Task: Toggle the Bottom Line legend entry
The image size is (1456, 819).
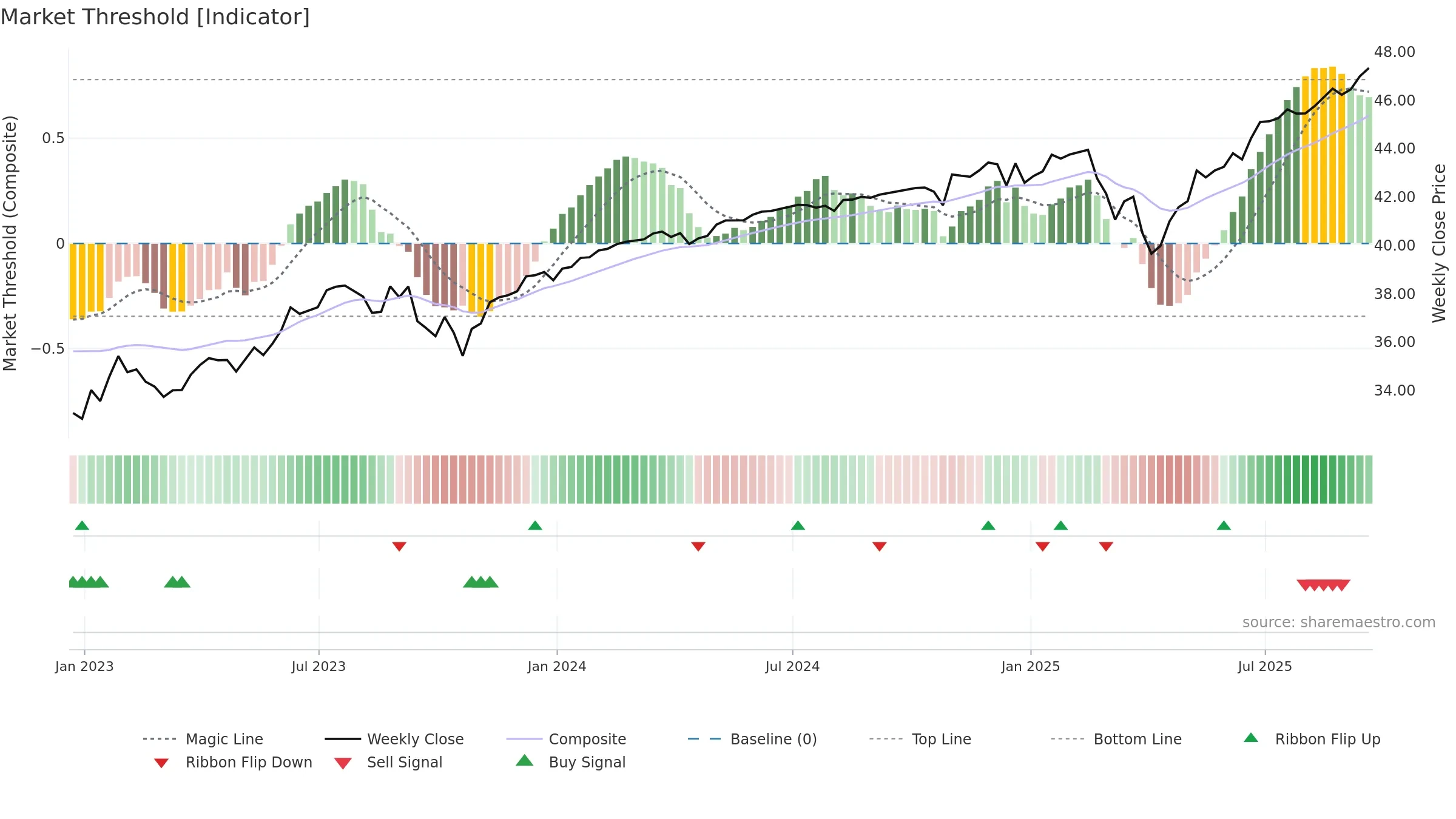Action: (1116, 739)
